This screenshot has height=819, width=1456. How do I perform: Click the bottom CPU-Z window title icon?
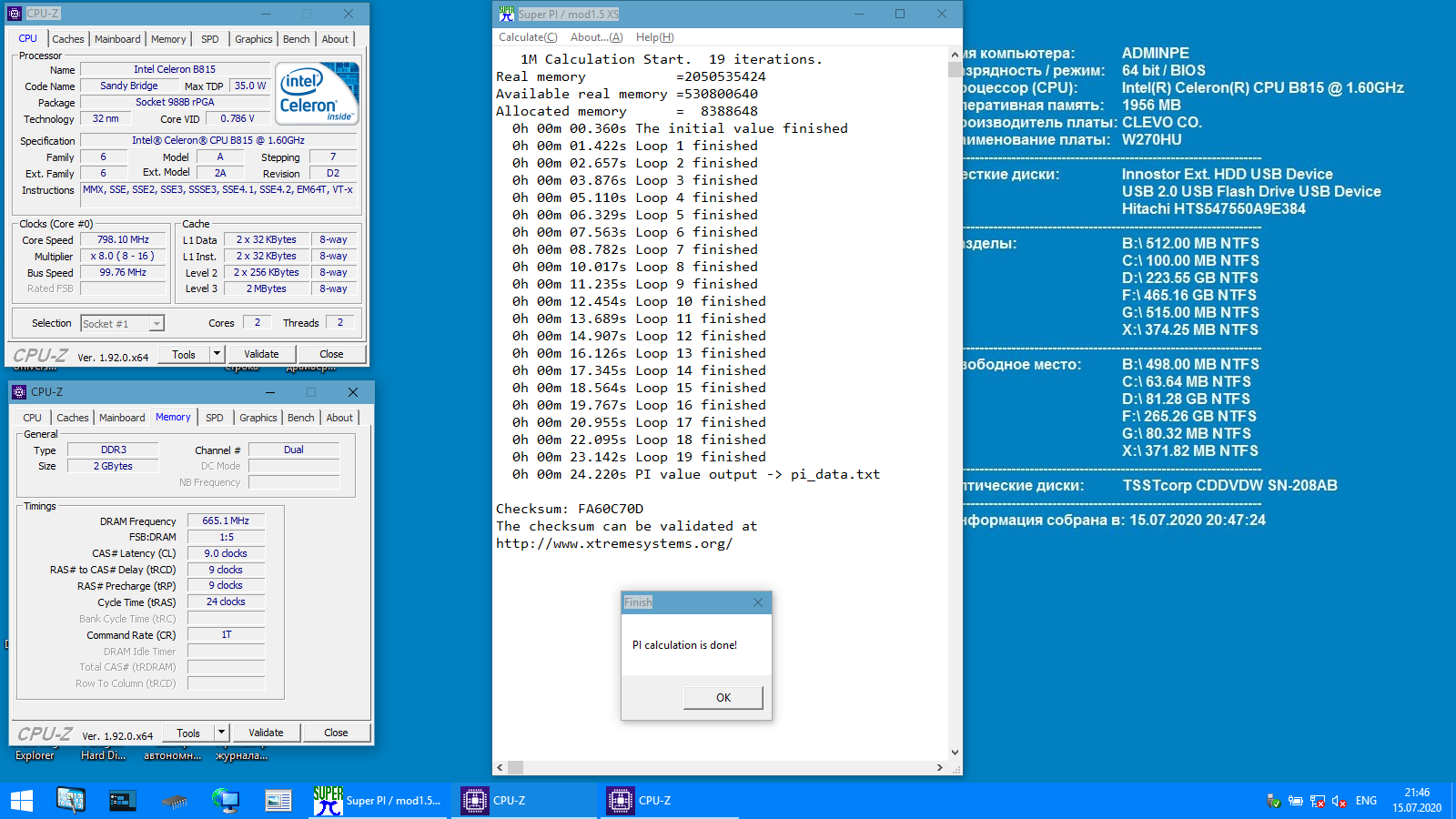click(x=19, y=392)
